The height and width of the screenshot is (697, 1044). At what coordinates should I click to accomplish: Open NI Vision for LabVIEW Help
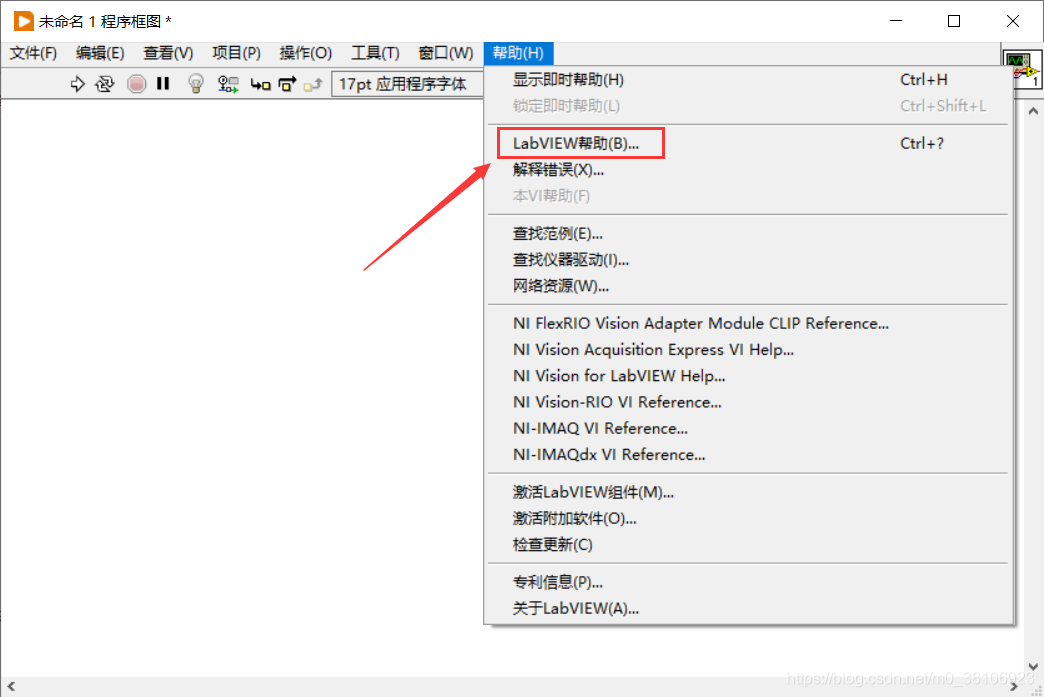click(x=748, y=376)
